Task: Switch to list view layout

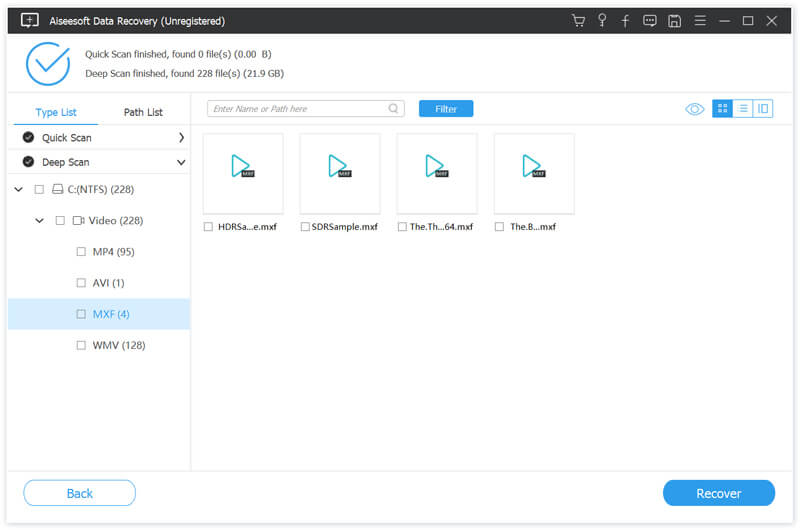Action: click(x=743, y=109)
